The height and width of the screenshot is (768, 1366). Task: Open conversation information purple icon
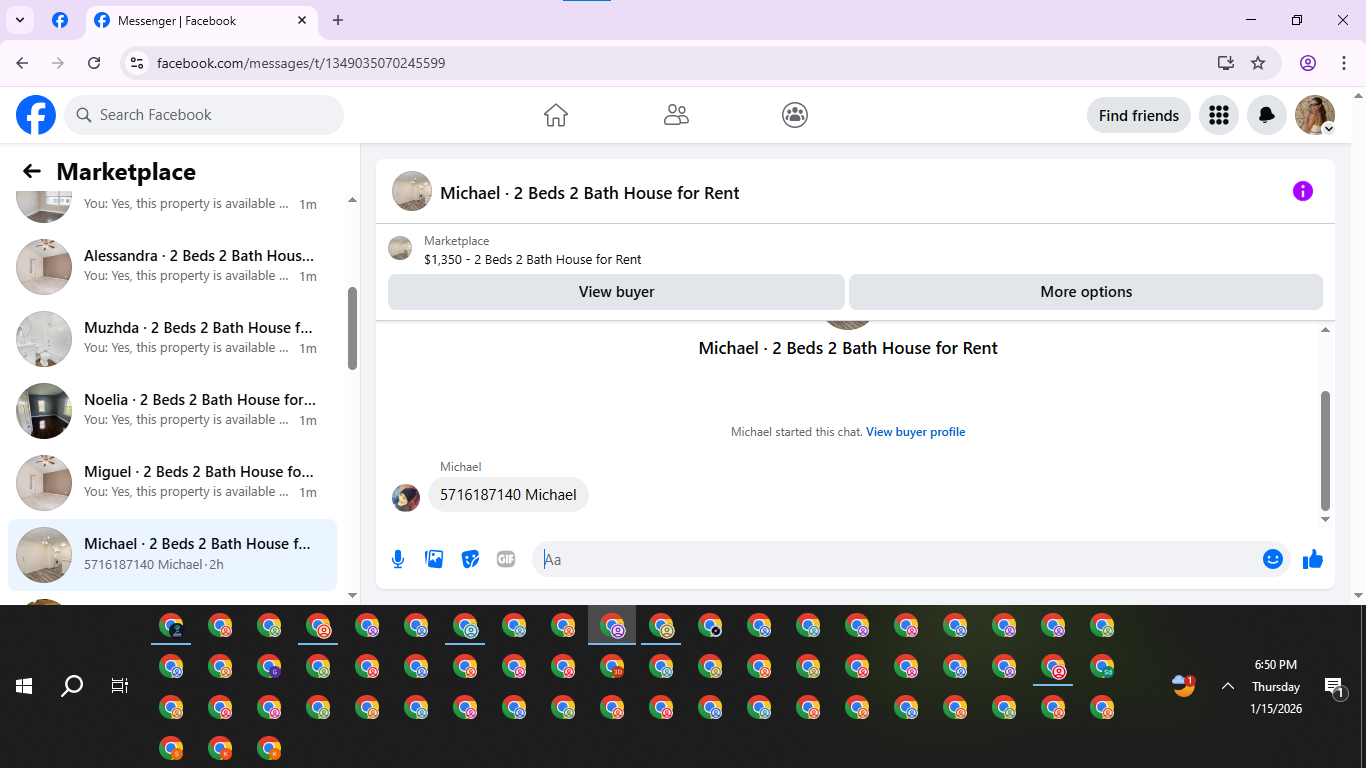point(1302,191)
